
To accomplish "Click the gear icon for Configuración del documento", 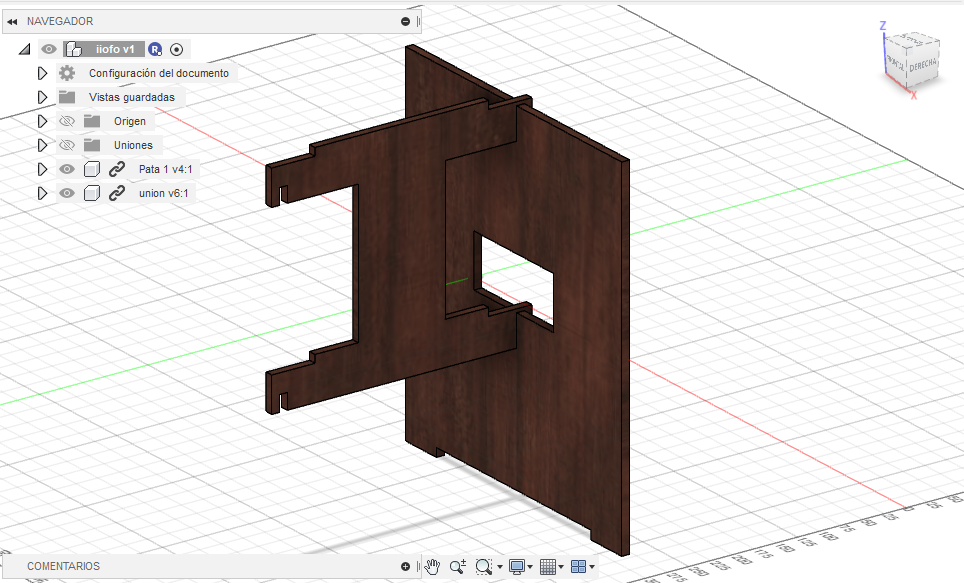I will tap(67, 73).
